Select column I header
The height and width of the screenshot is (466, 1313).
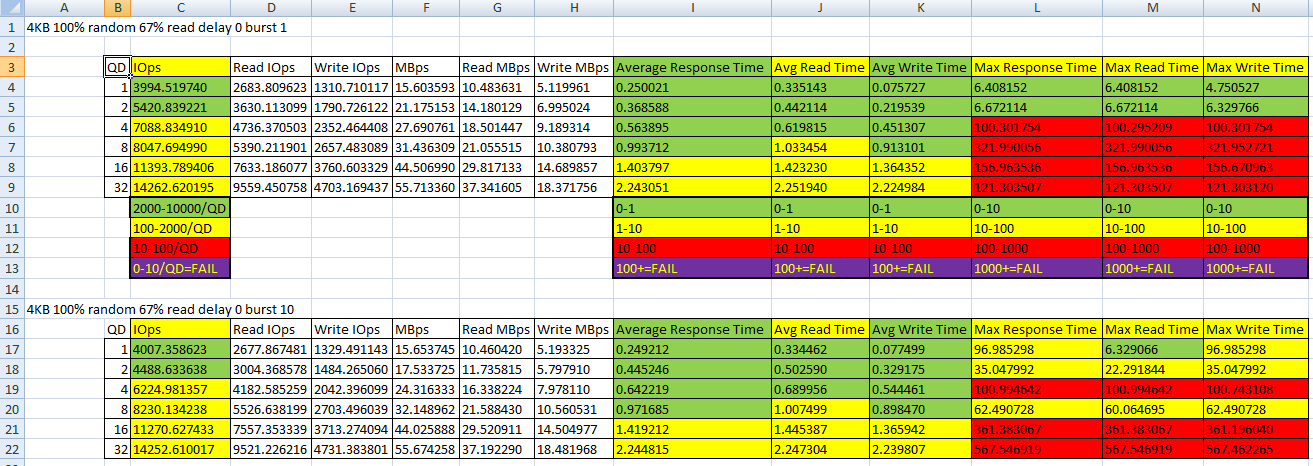click(691, 9)
